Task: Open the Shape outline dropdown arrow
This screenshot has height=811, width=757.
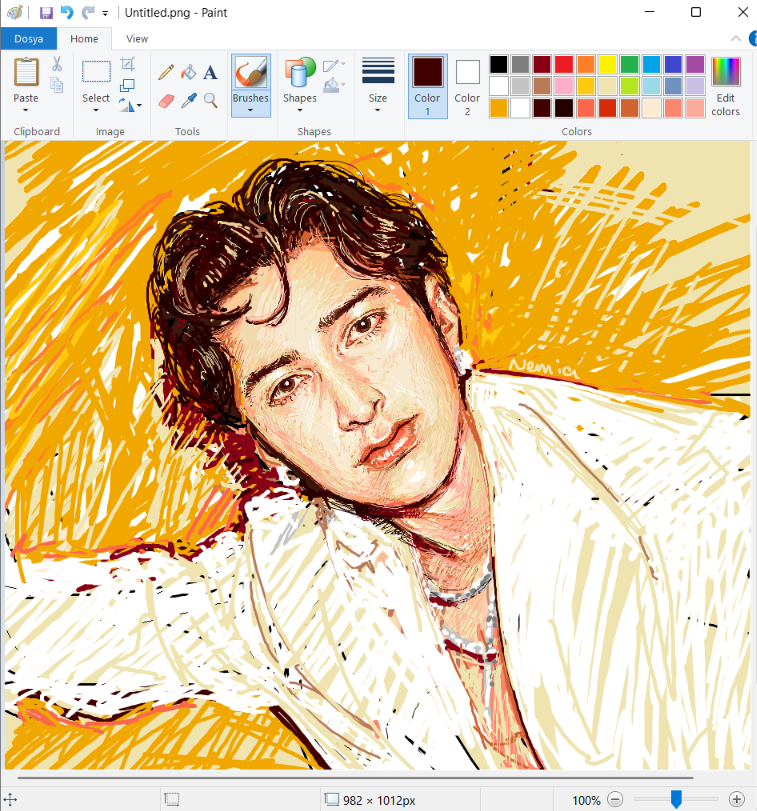Action: [x=343, y=64]
